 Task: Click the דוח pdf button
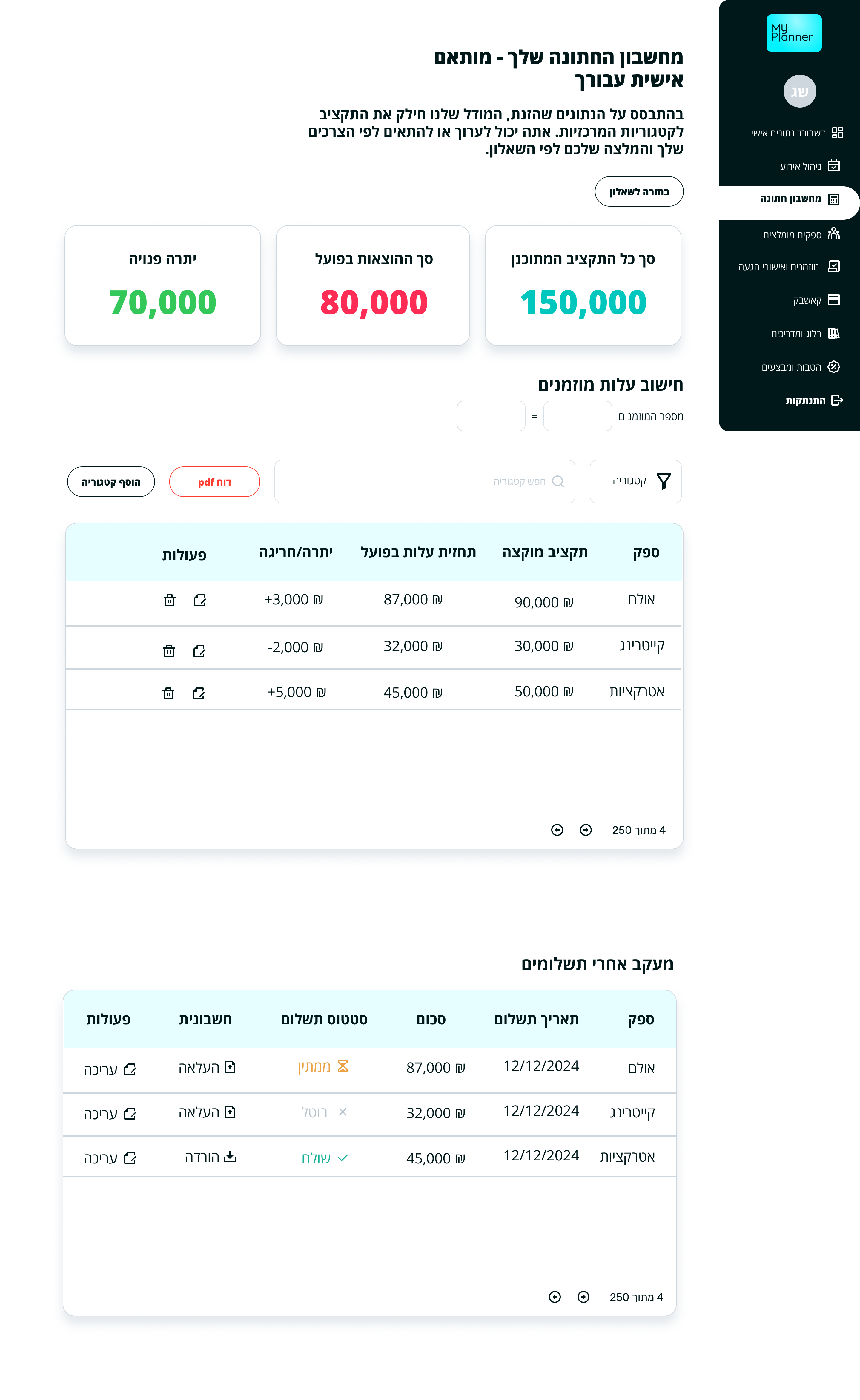[214, 482]
